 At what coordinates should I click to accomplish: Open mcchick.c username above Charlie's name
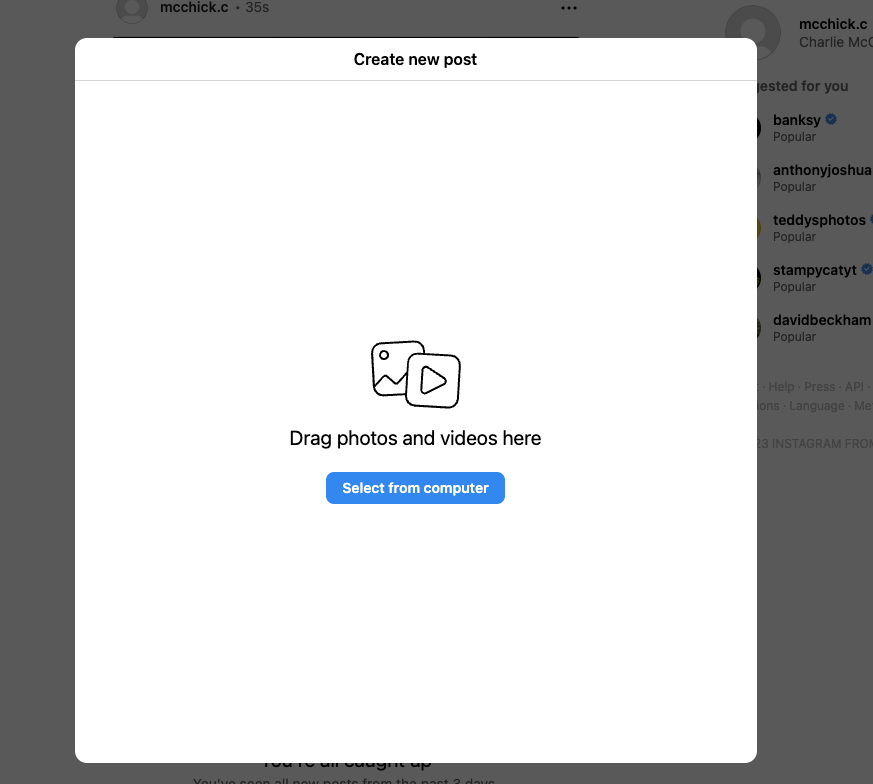pos(833,24)
